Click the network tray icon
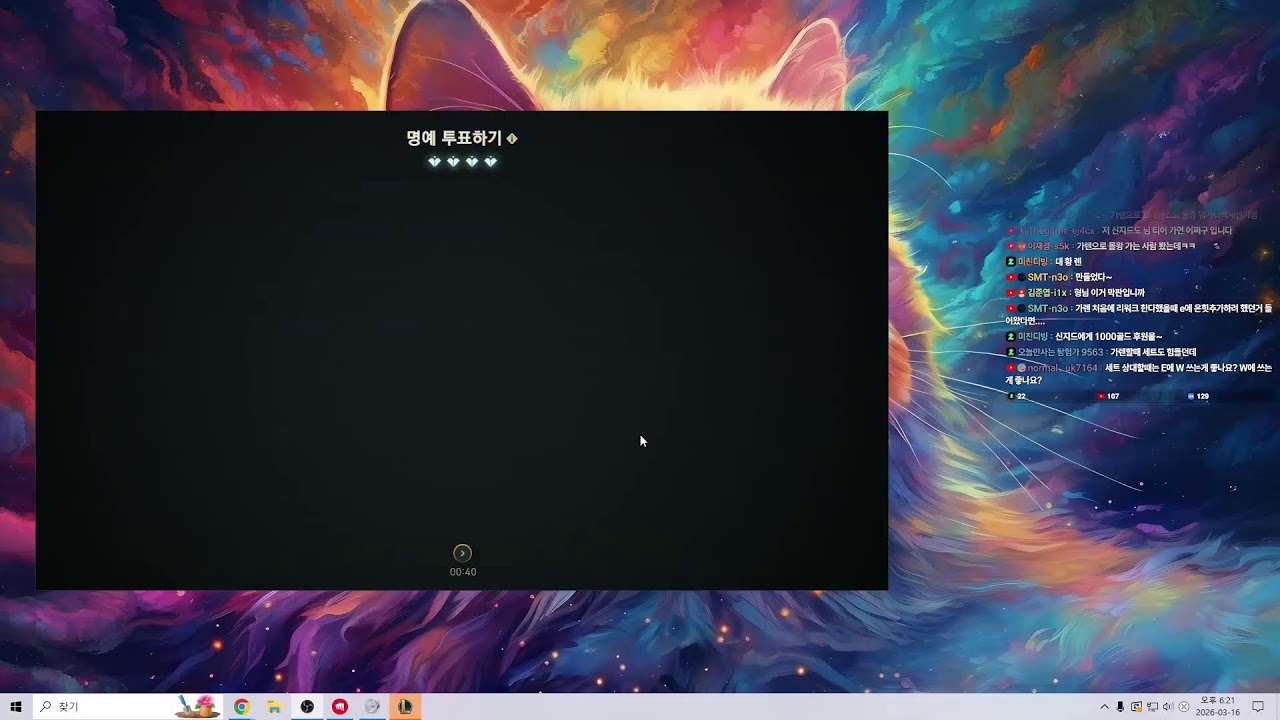 coord(1152,707)
